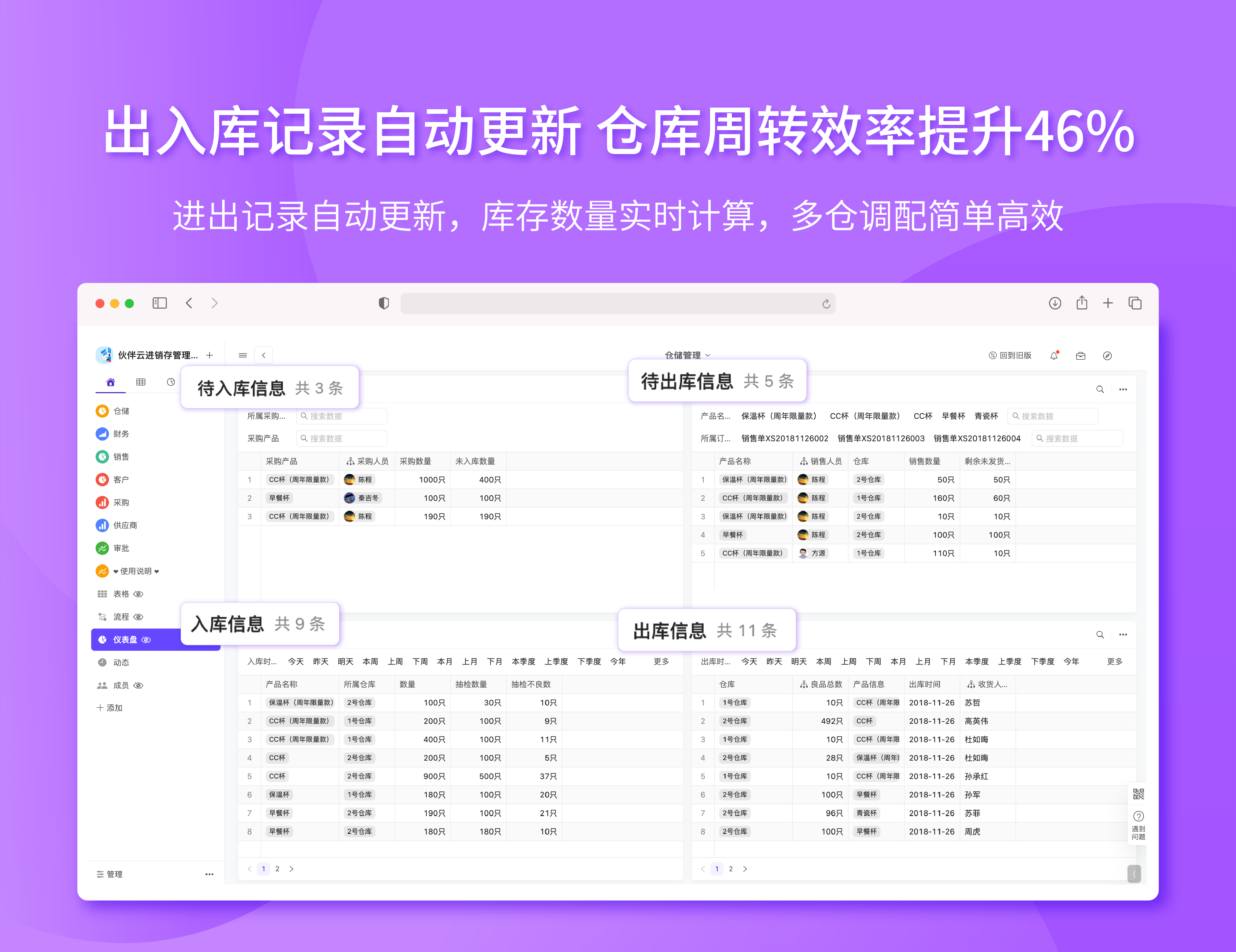Image resolution: width=1236 pixels, height=952 pixels.
Task: Toggle visibility eye next to 成员
Action: click(x=138, y=685)
